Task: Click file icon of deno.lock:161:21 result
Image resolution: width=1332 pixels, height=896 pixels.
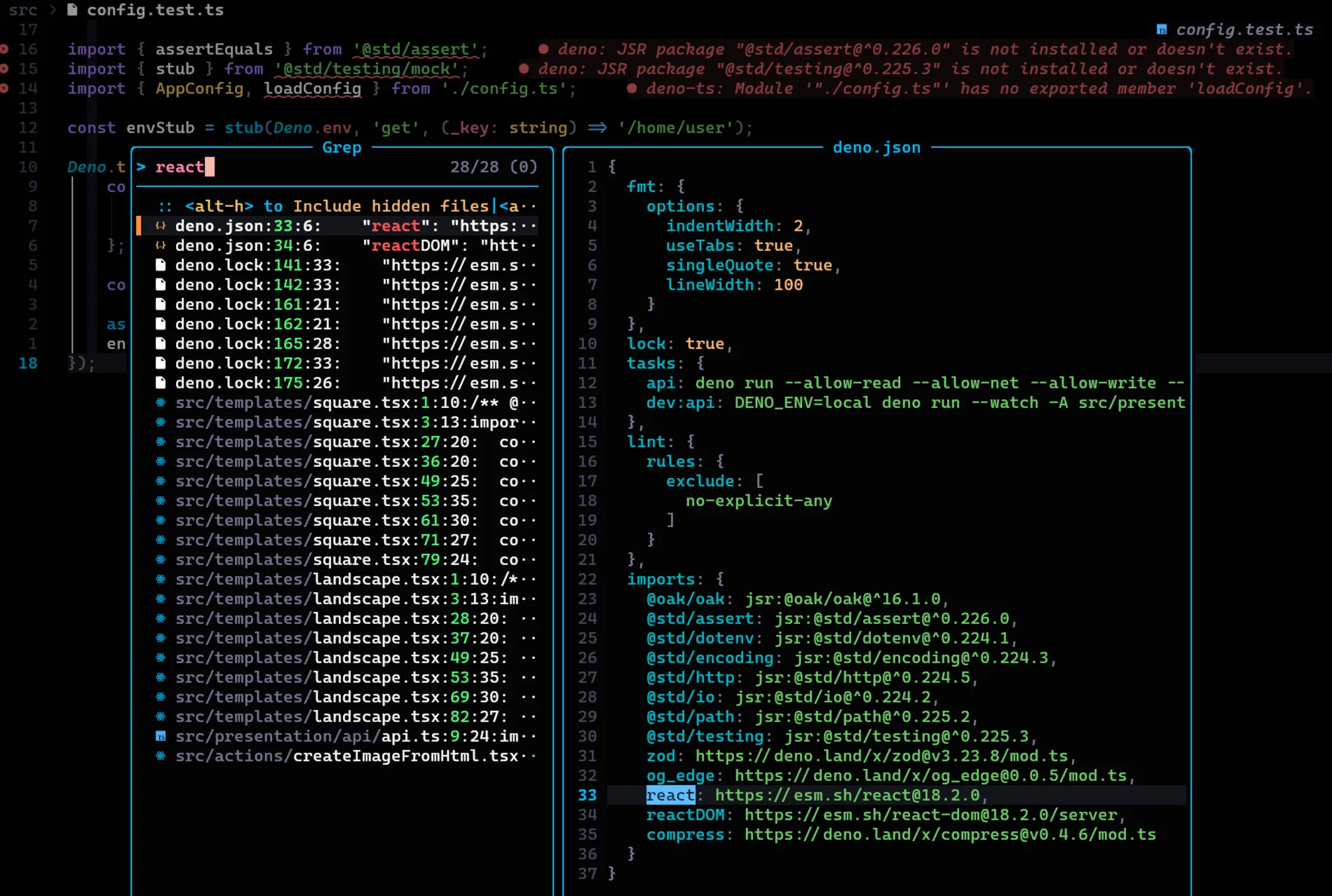Action: [x=161, y=304]
